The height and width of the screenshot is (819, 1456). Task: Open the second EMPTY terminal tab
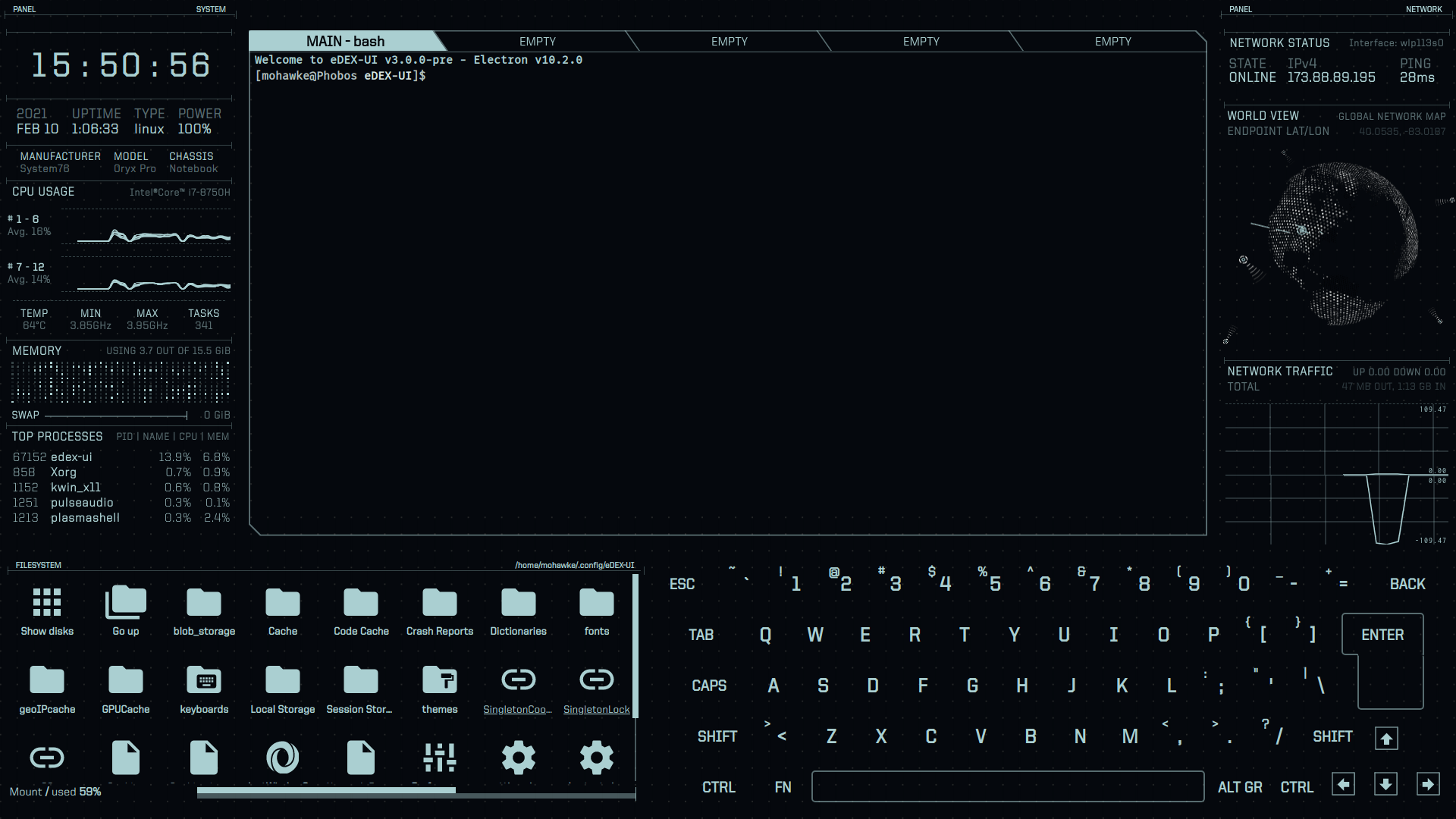[x=729, y=42]
